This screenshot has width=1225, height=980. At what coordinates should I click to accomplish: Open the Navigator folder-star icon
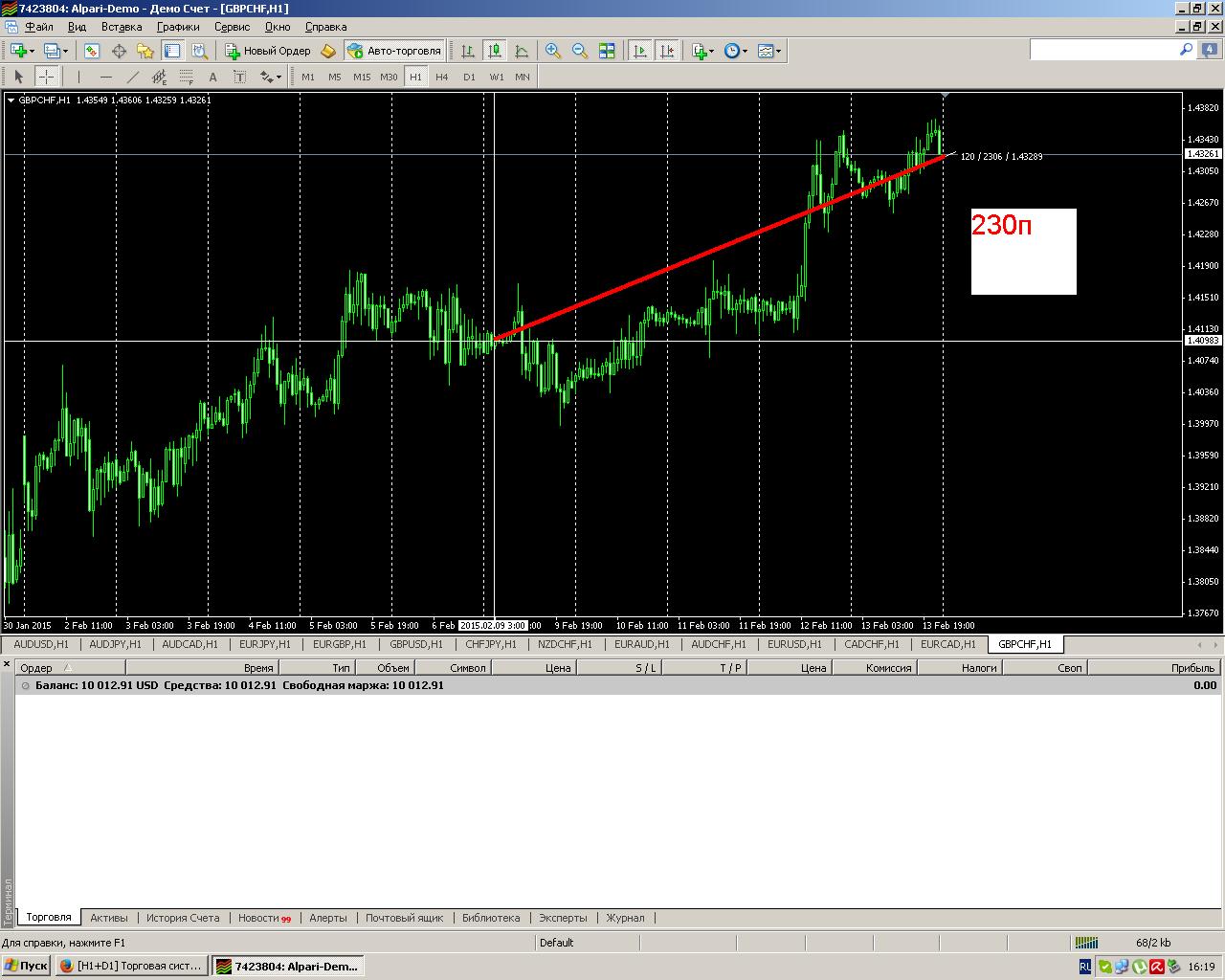[x=145, y=51]
